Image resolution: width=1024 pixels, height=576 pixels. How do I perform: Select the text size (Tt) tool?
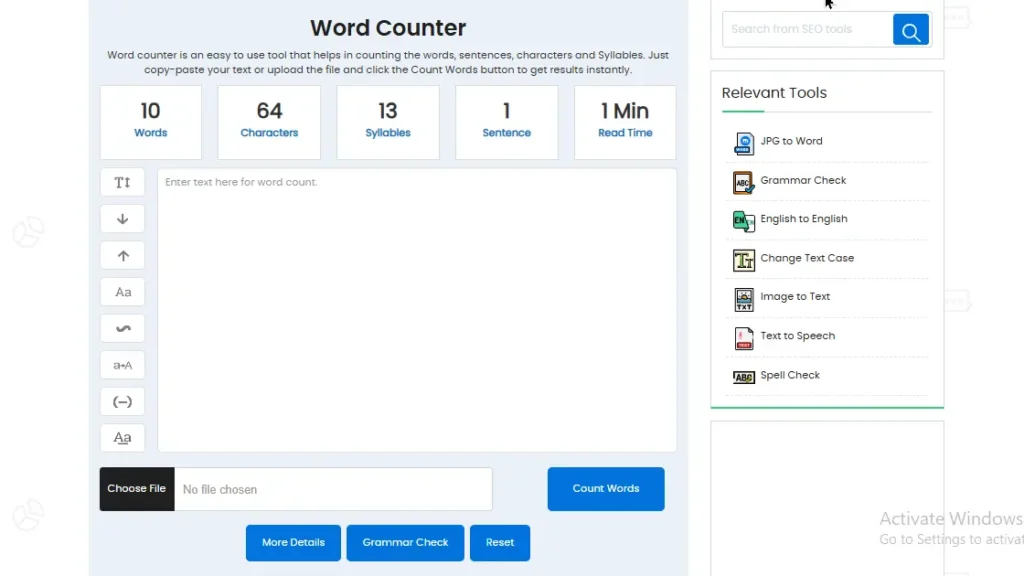(x=122, y=182)
